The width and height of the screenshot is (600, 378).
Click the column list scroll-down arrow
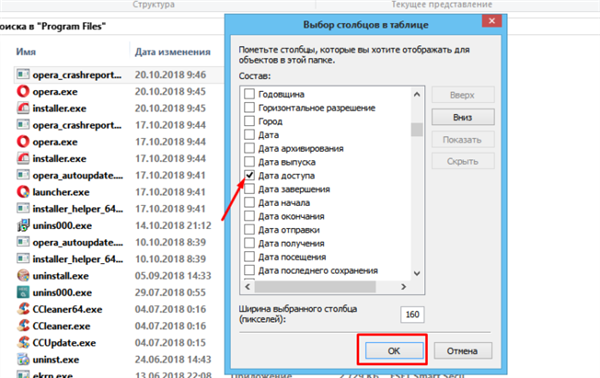[417, 273]
